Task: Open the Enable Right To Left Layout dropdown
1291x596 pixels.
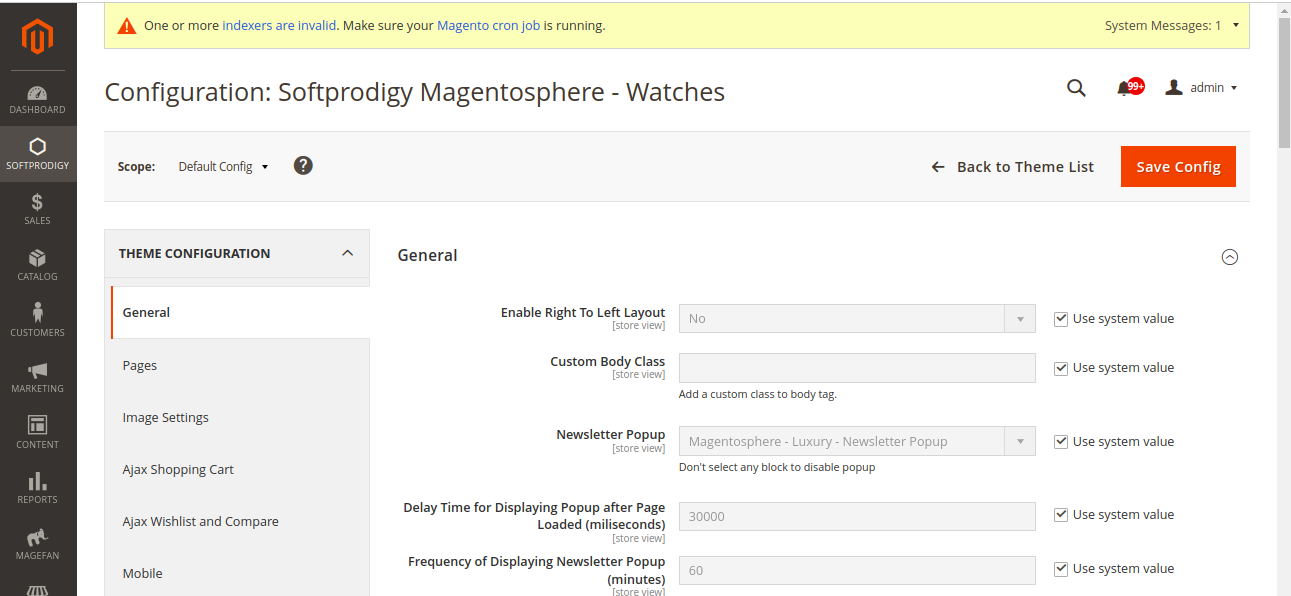Action: [857, 319]
